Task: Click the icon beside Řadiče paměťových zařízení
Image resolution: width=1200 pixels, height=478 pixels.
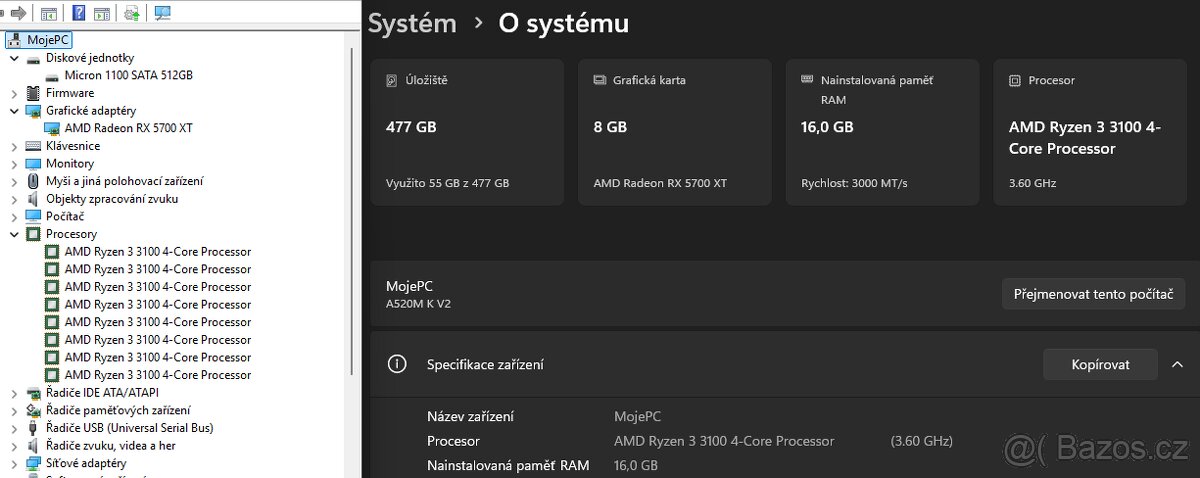Action: [x=33, y=410]
